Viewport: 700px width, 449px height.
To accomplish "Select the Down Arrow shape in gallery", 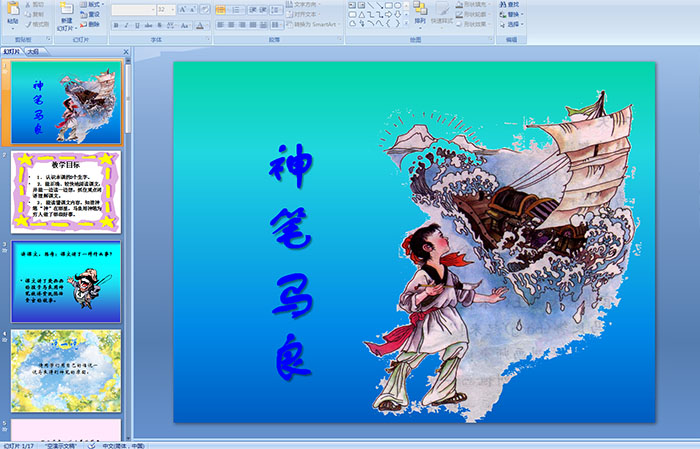I will (x=397, y=14).
